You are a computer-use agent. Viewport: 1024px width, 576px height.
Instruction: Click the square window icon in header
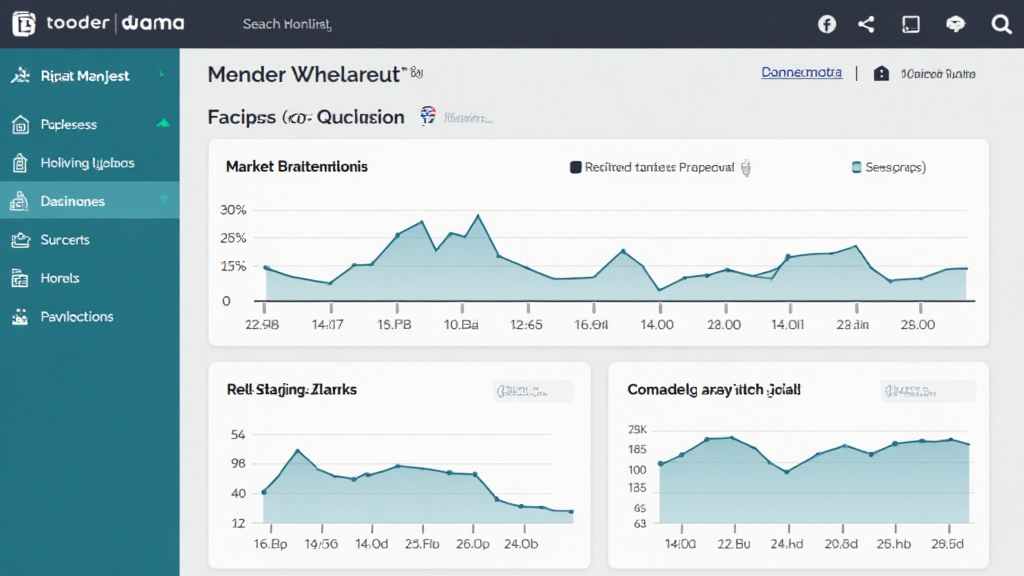tap(910, 24)
